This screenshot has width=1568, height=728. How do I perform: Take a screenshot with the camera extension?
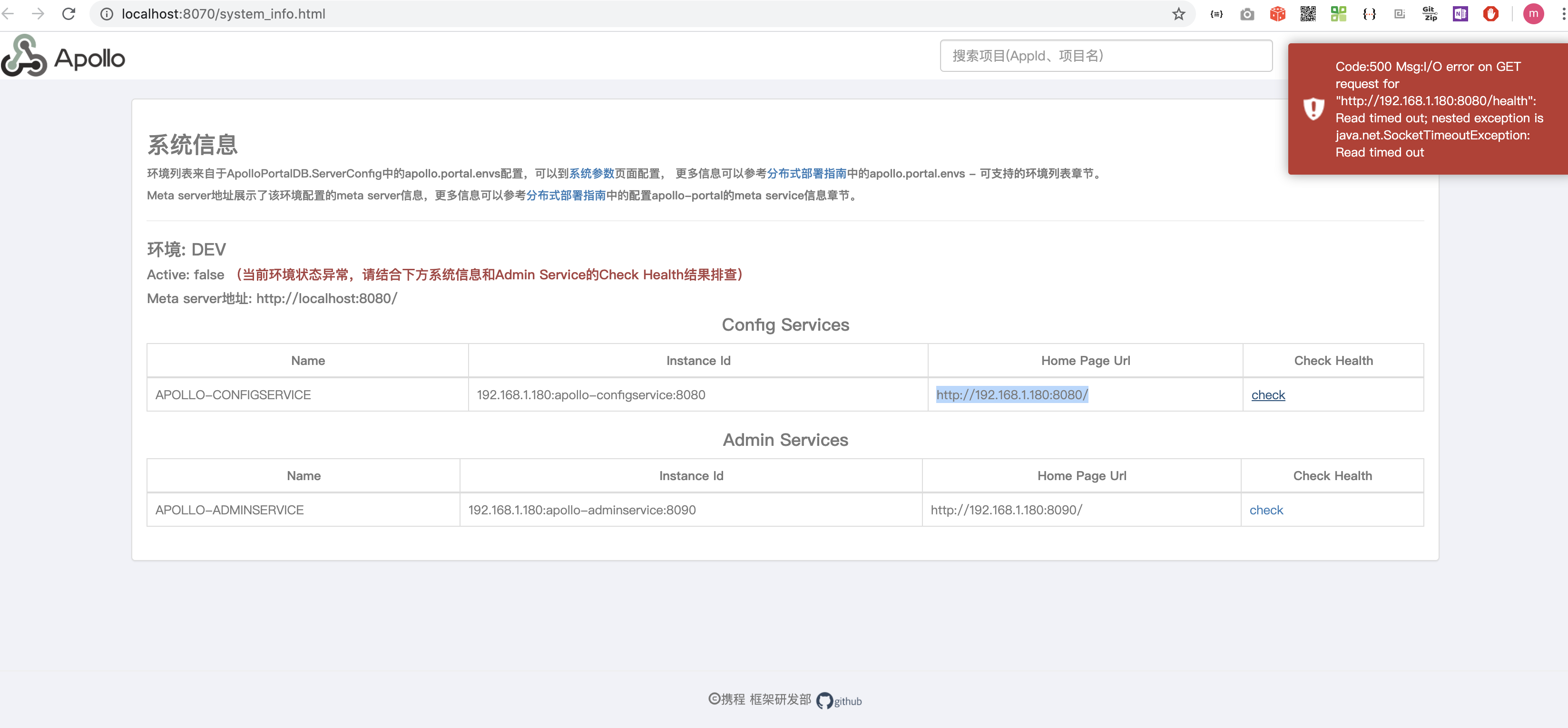[1247, 13]
